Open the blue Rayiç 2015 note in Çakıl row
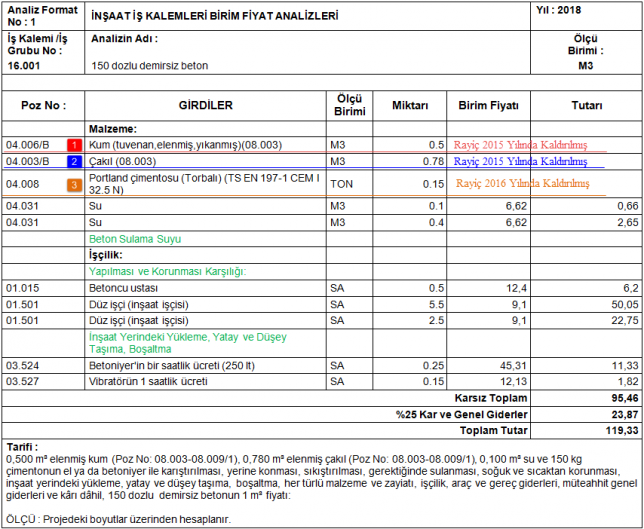Viewport: 644px width, 529px height. [x=523, y=160]
